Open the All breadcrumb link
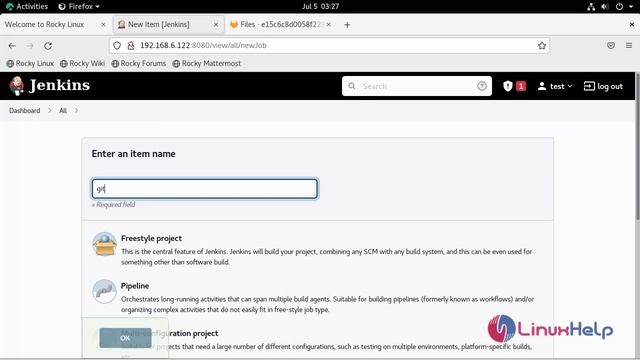The image size is (640, 360). click(63, 111)
